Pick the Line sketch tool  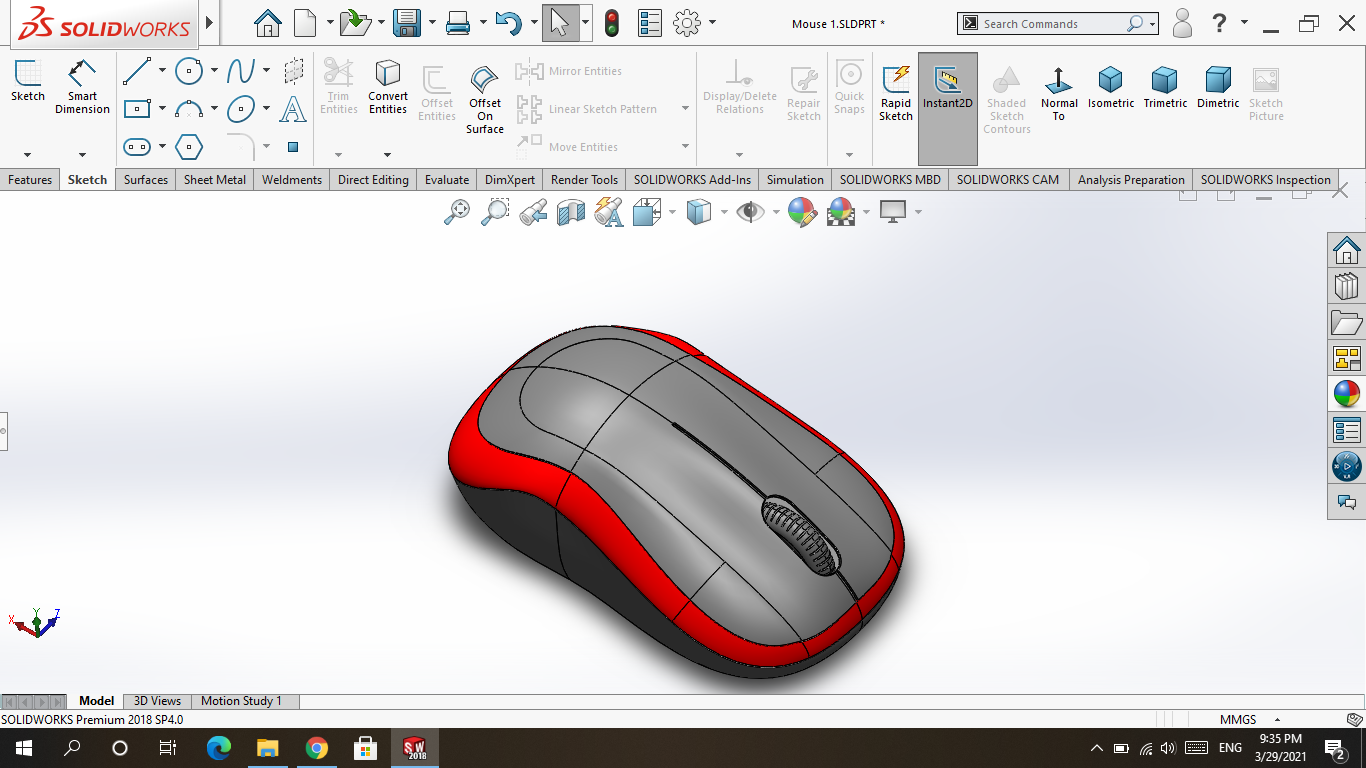coord(137,71)
